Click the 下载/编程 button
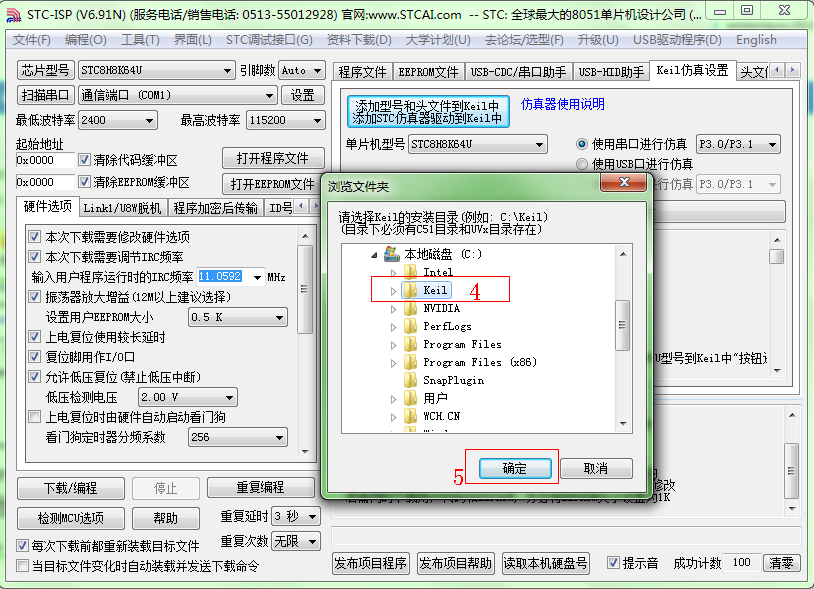The height and width of the screenshot is (589, 814). tap(71, 488)
